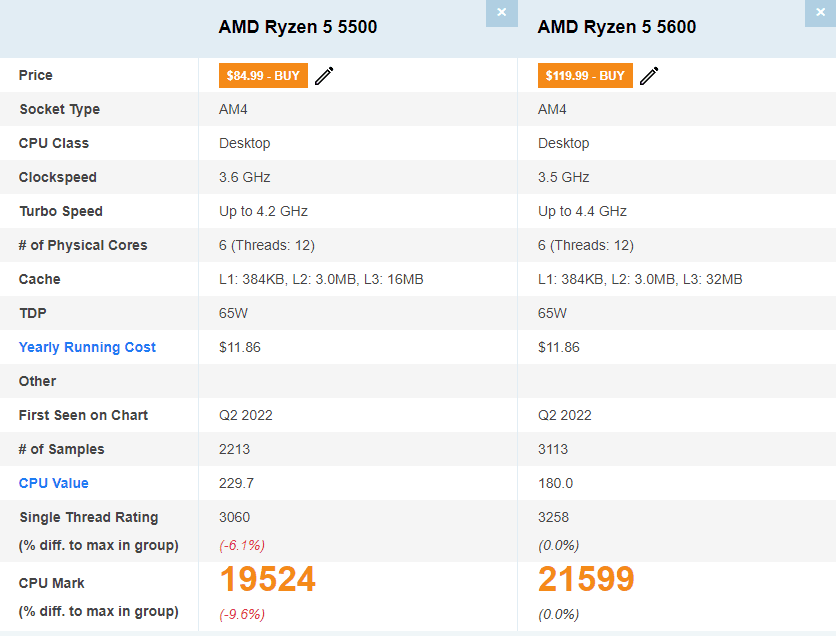Select the AMD Ryzen 5 5500 heading
Image resolution: width=836 pixels, height=636 pixels.
(298, 27)
